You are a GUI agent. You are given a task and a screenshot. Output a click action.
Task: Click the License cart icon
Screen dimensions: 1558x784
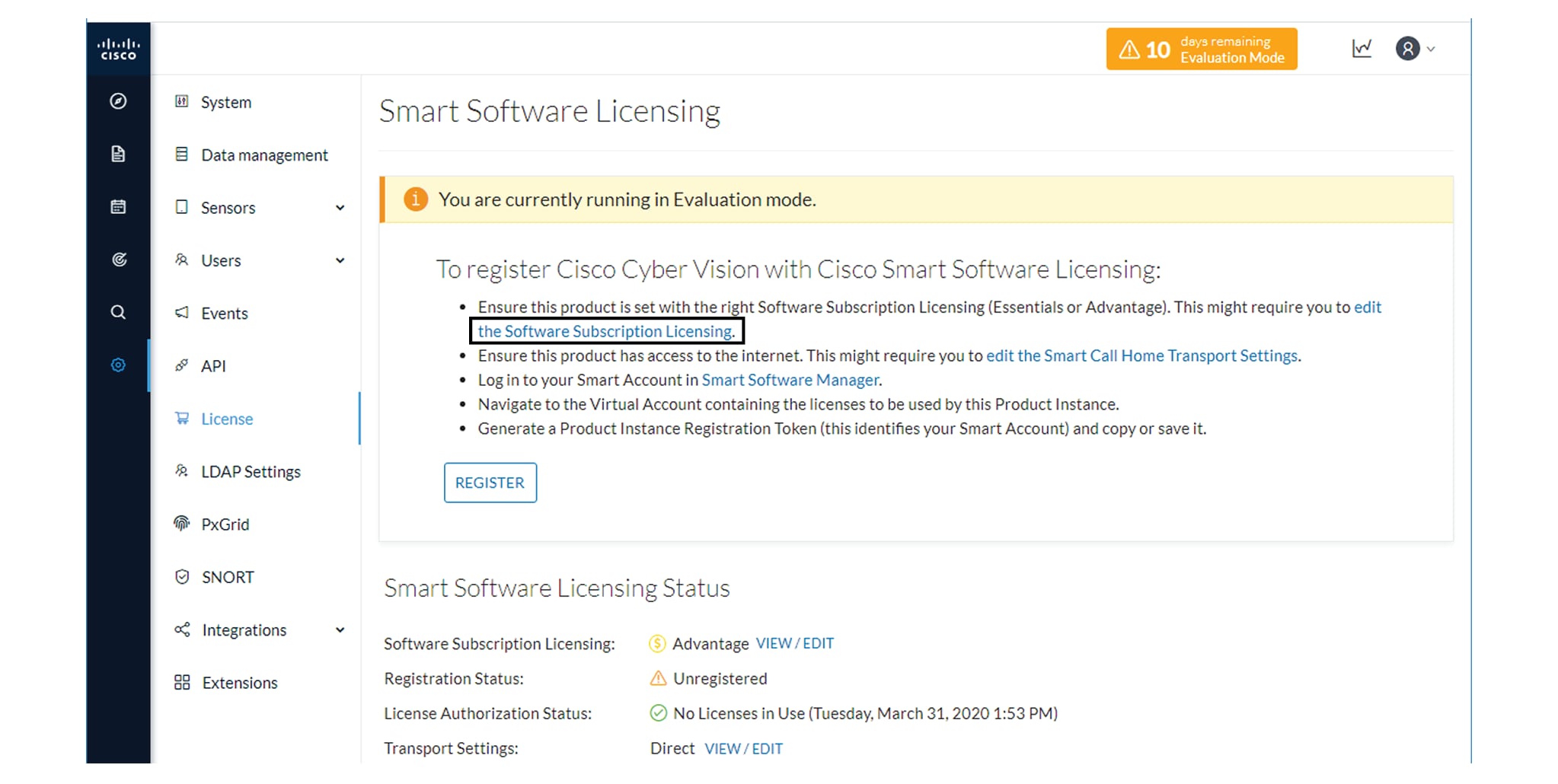click(181, 418)
